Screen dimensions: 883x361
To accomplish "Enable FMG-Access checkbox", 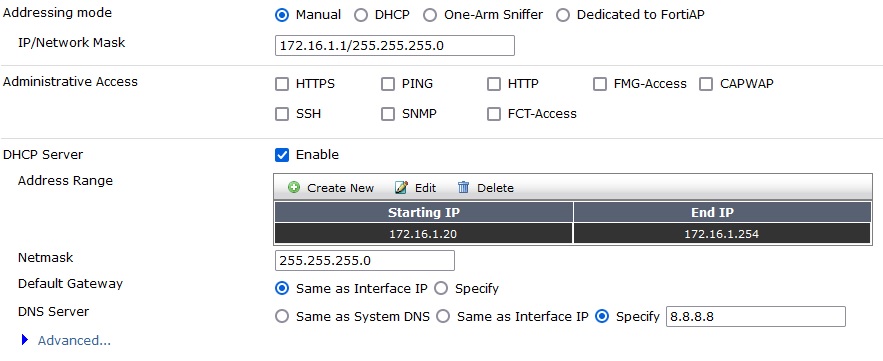I will pyautogui.click(x=599, y=84).
